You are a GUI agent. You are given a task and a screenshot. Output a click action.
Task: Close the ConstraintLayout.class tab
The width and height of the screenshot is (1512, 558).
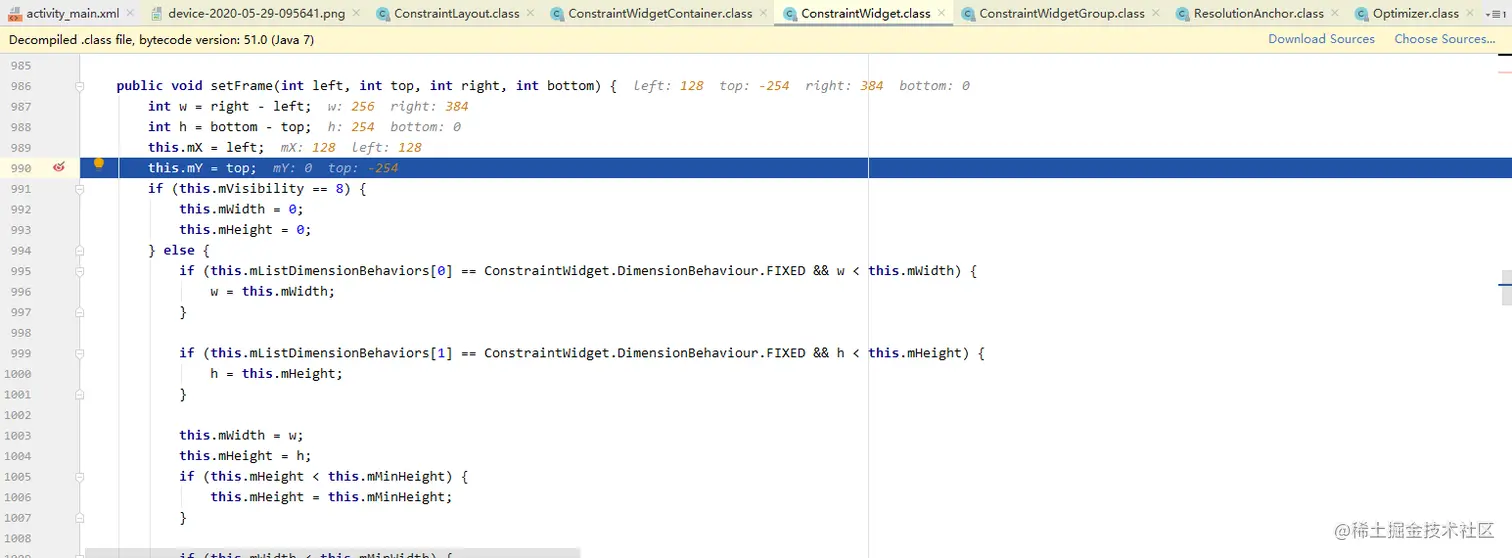[x=530, y=14]
